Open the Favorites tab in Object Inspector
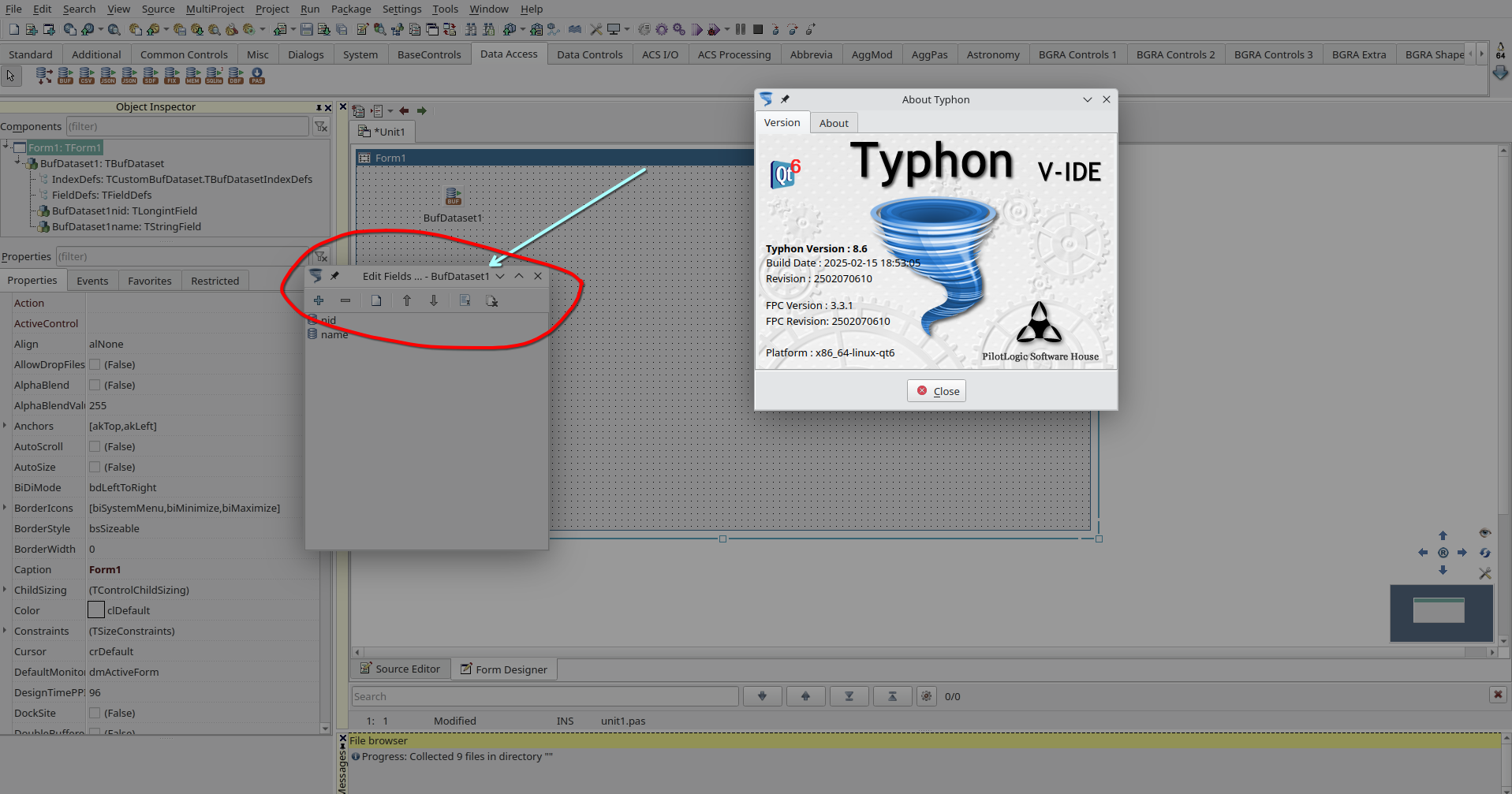 [x=150, y=281]
